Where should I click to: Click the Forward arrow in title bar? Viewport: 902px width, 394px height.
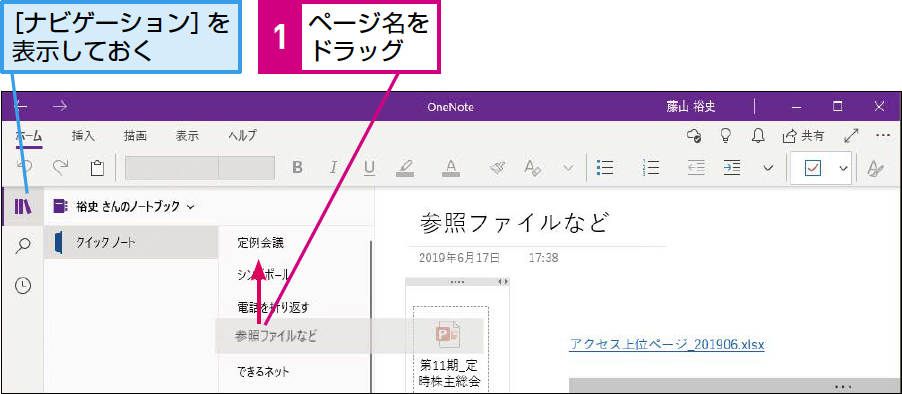click(60, 106)
